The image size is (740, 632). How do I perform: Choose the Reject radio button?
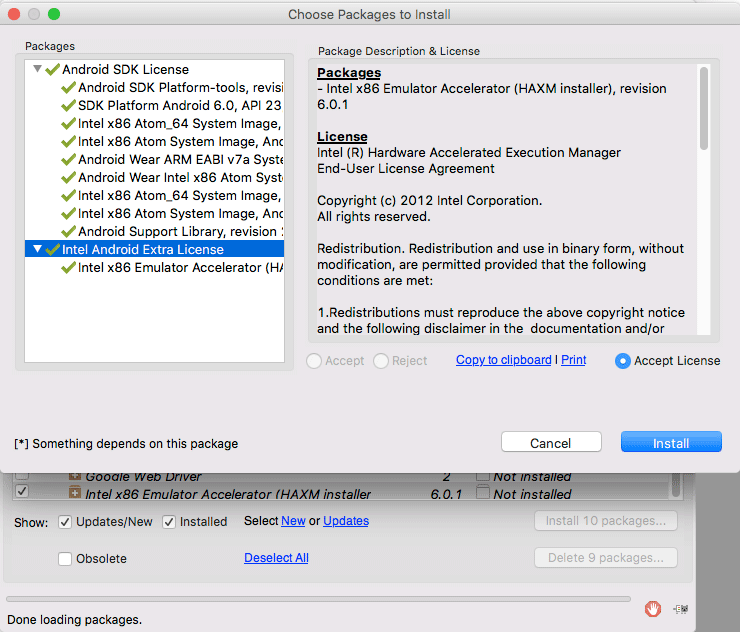[381, 361]
